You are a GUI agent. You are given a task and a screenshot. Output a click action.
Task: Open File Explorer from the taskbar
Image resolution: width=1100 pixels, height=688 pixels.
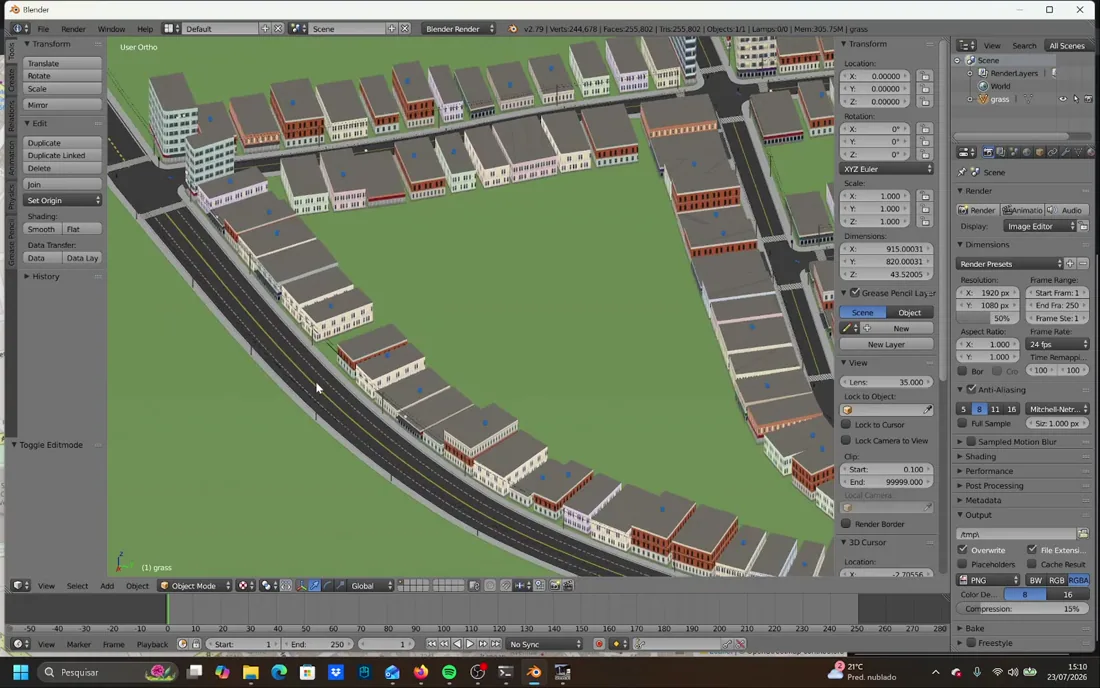(x=250, y=672)
